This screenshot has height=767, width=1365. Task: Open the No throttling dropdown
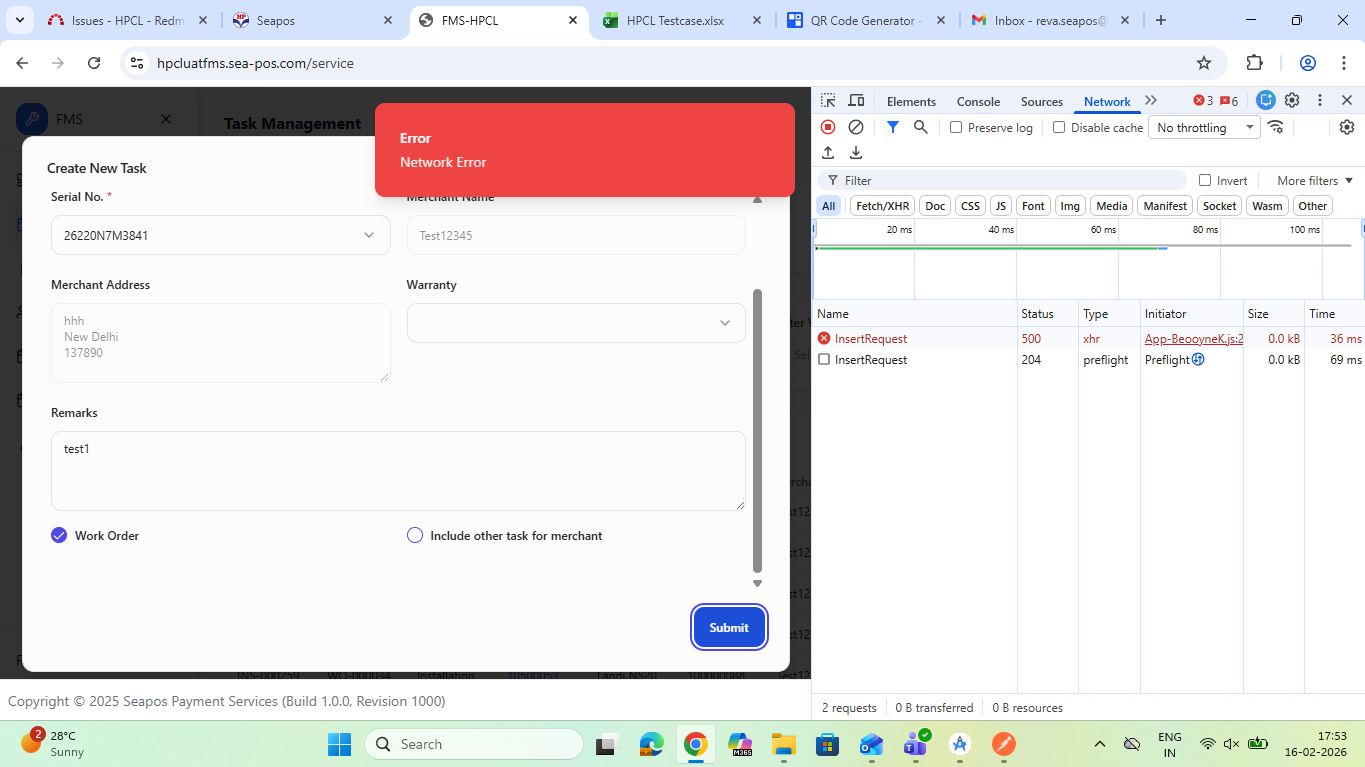click(1204, 128)
